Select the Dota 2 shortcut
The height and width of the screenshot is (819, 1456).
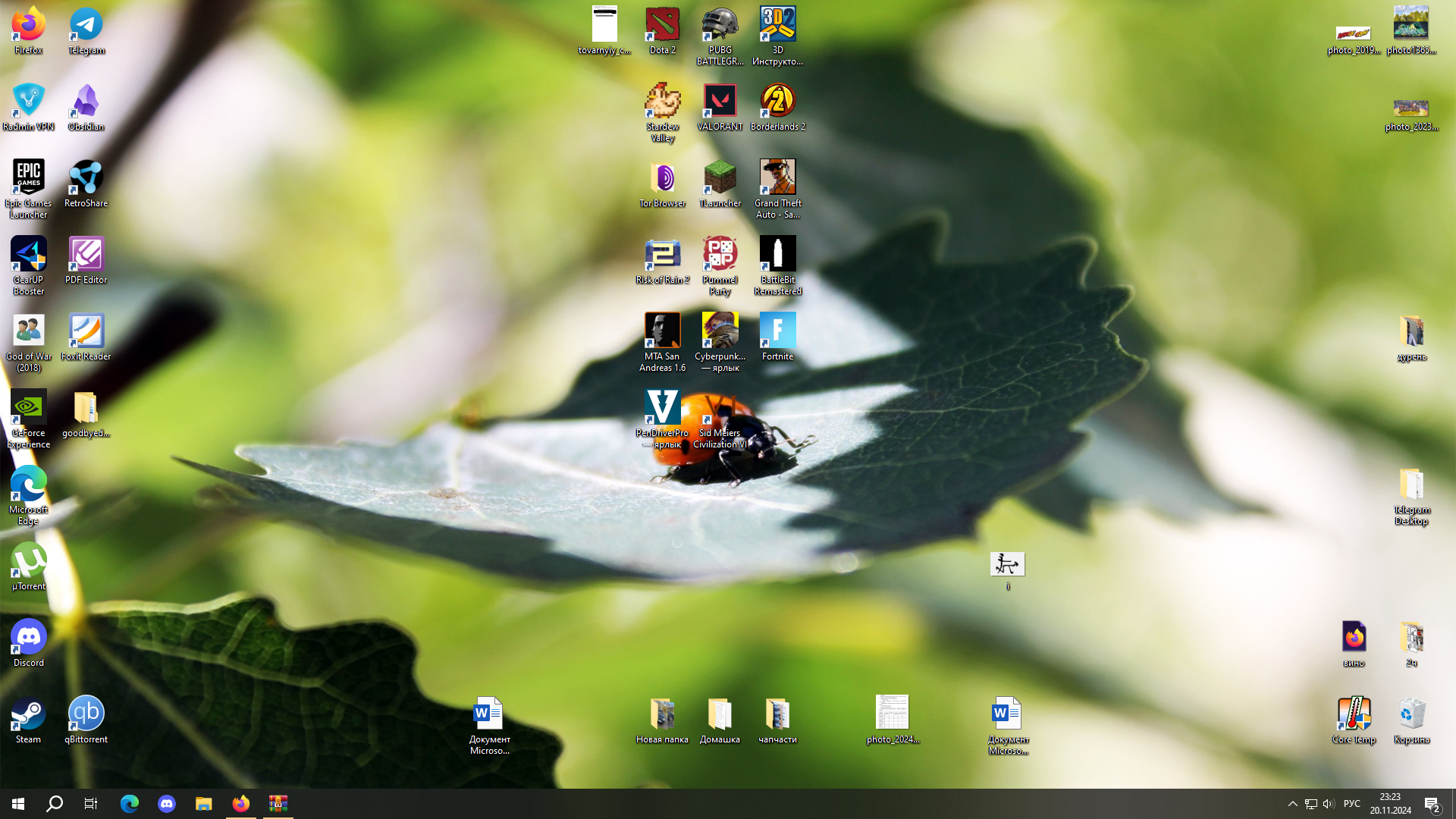663,30
